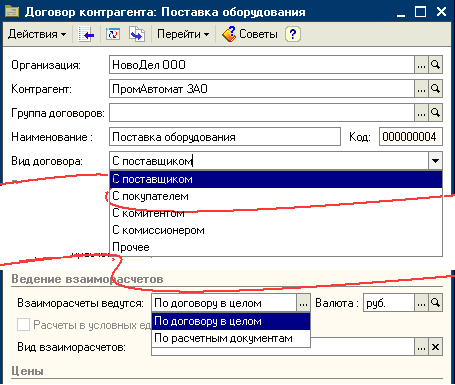Close the Договор контрагента window
Screen dimensions: 455x385
tap(441, 12)
